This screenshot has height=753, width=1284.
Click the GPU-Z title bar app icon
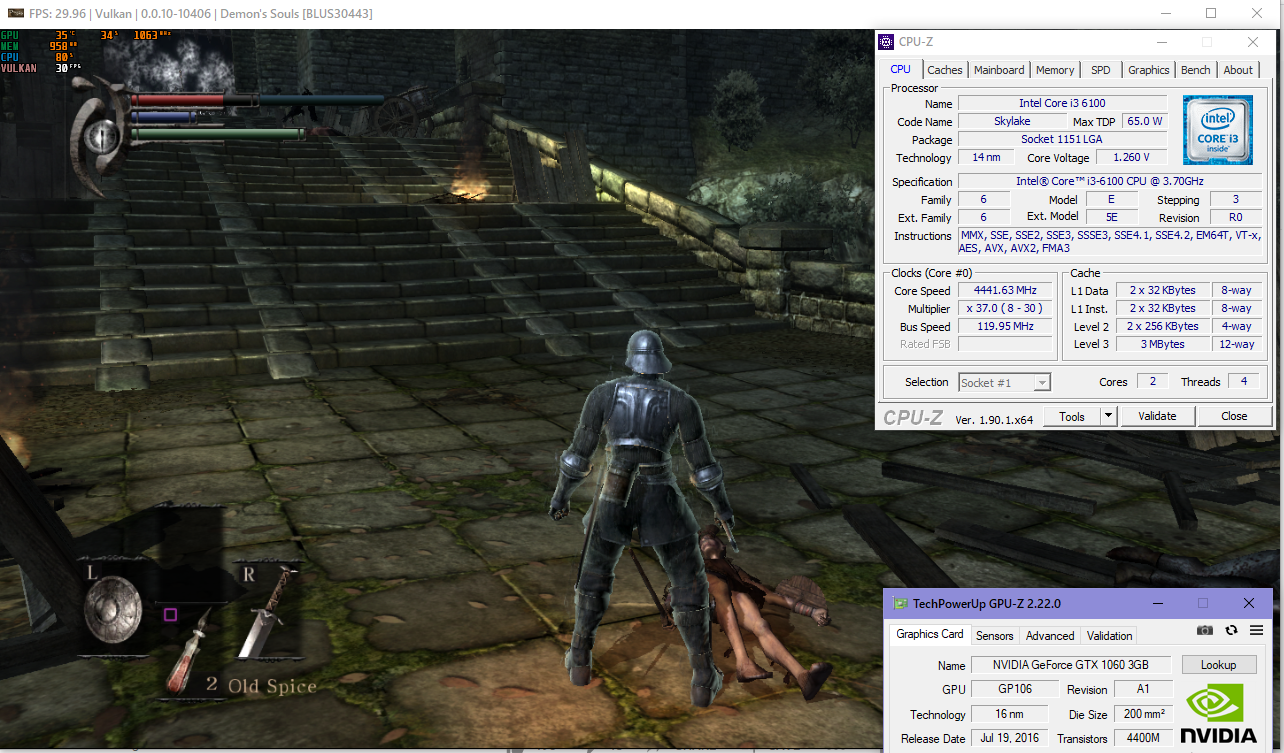point(900,604)
